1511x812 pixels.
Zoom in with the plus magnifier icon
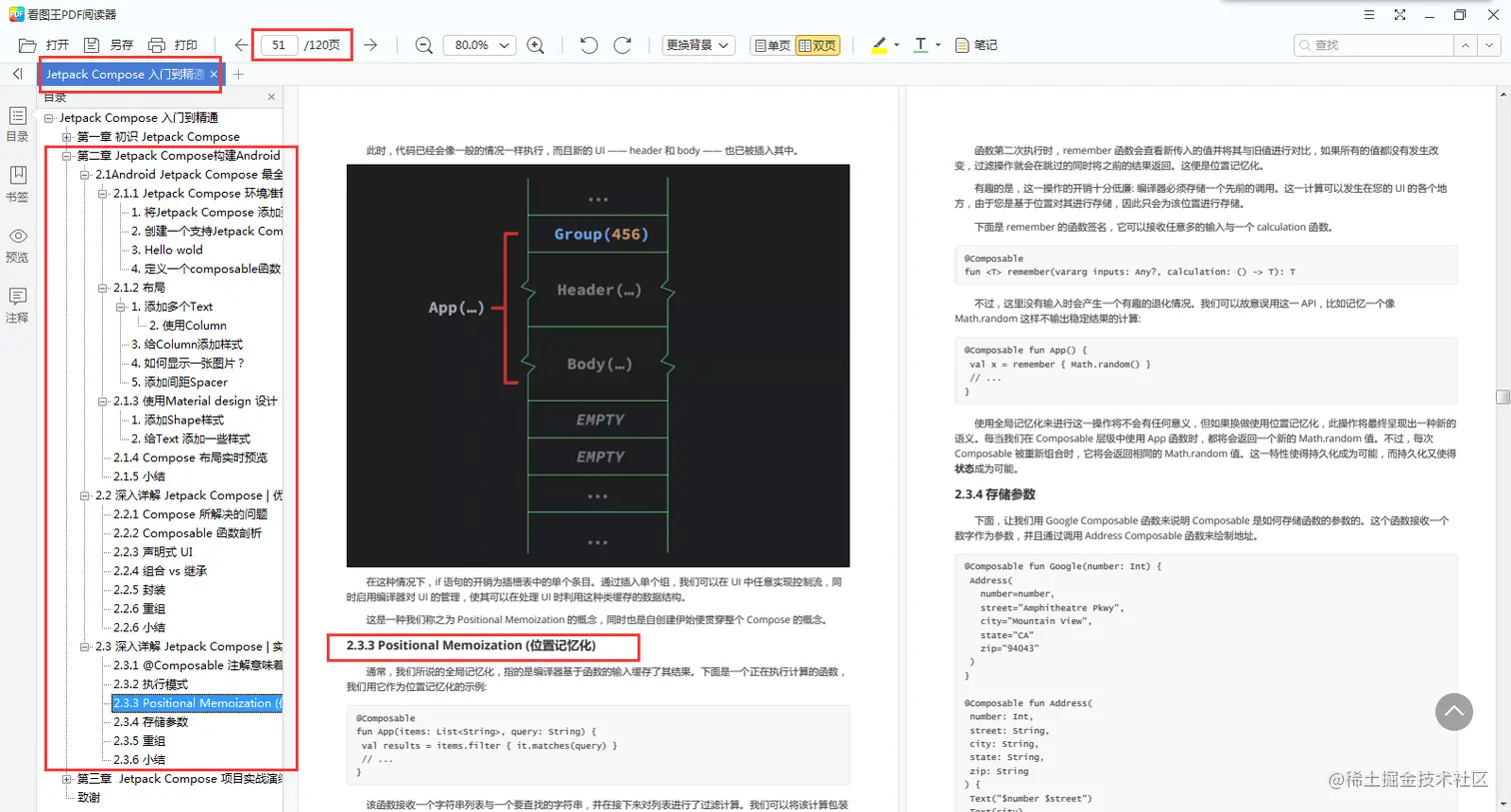pyautogui.click(x=536, y=45)
